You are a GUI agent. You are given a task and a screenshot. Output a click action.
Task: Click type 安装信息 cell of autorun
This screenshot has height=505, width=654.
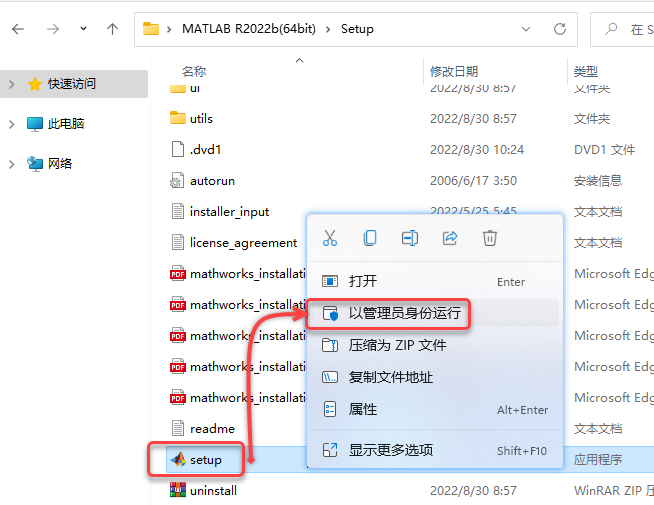point(598,181)
